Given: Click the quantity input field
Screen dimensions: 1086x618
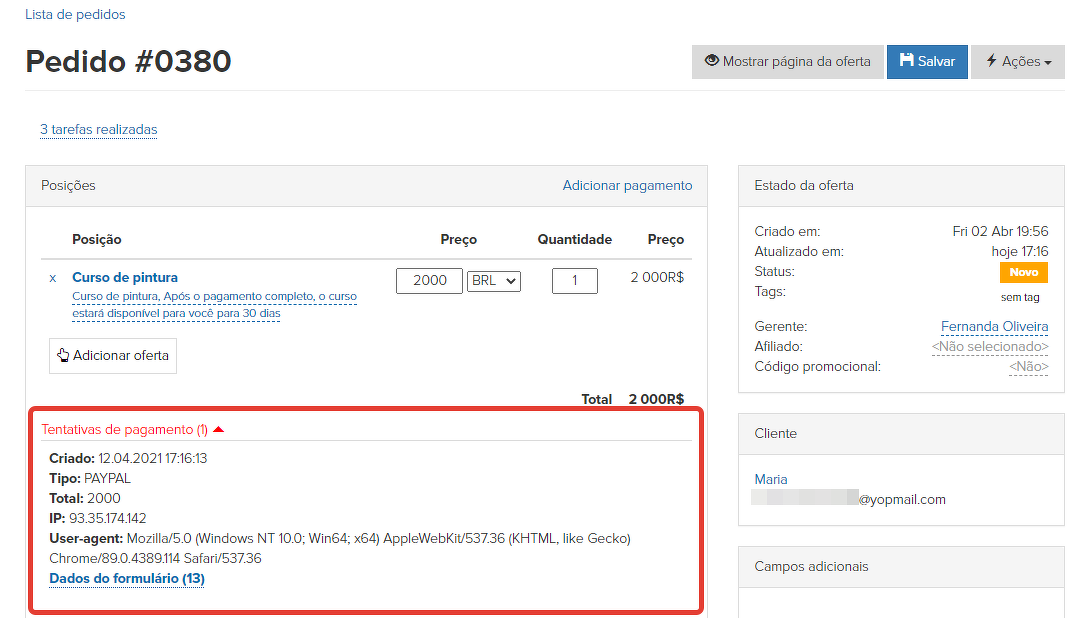Looking at the screenshot, I should (x=574, y=281).
